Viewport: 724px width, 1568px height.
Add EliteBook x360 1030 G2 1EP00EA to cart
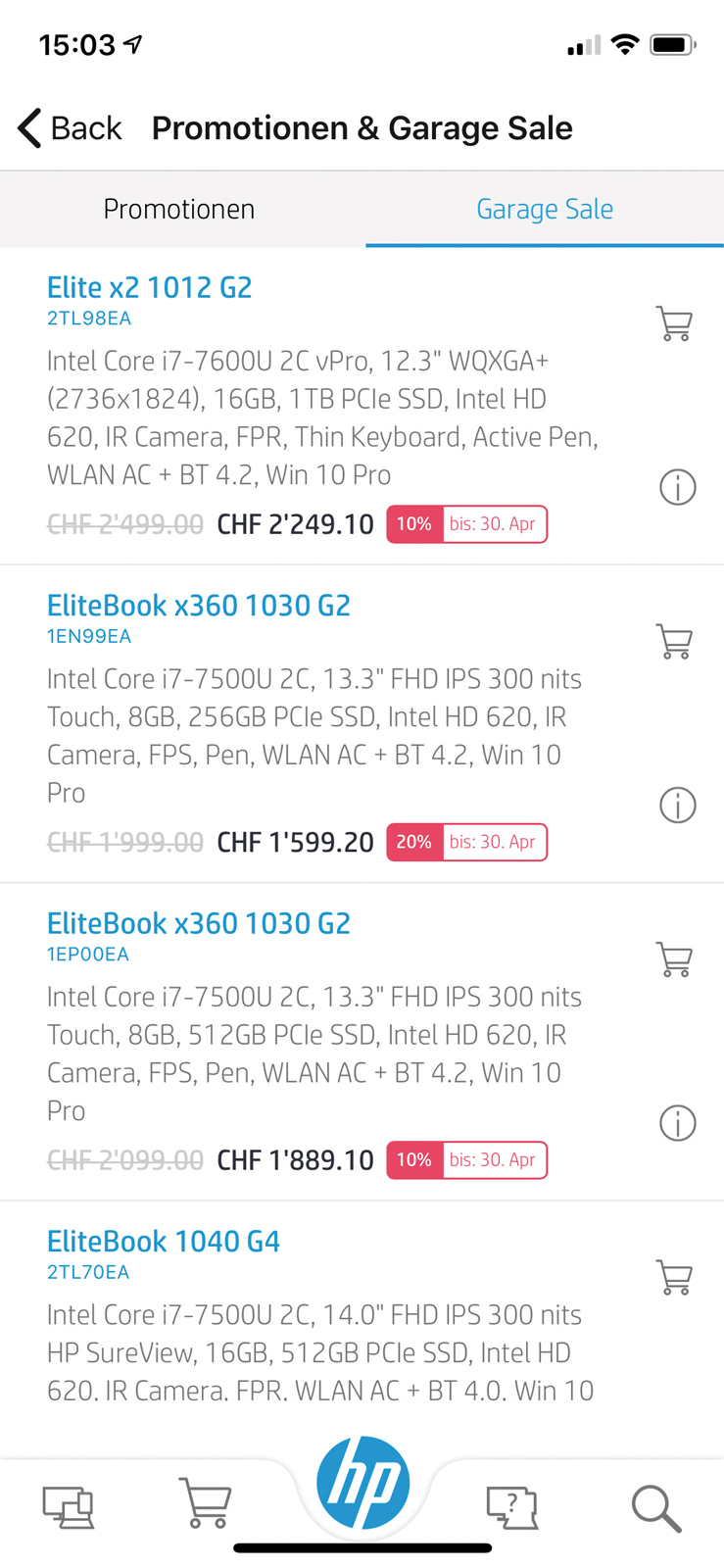(674, 958)
